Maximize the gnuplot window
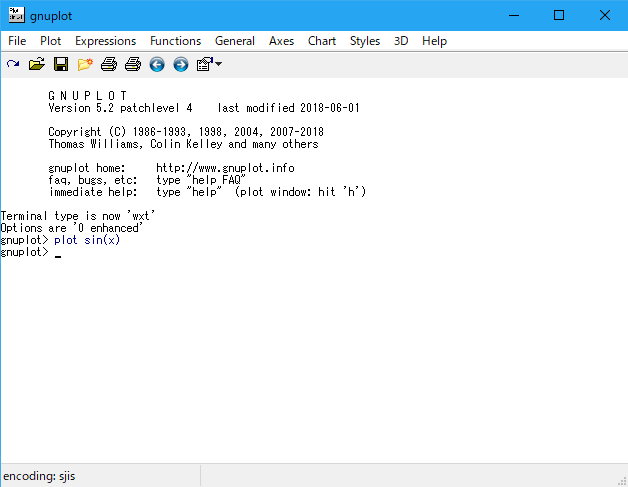This screenshot has width=628, height=487. point(559,16)
